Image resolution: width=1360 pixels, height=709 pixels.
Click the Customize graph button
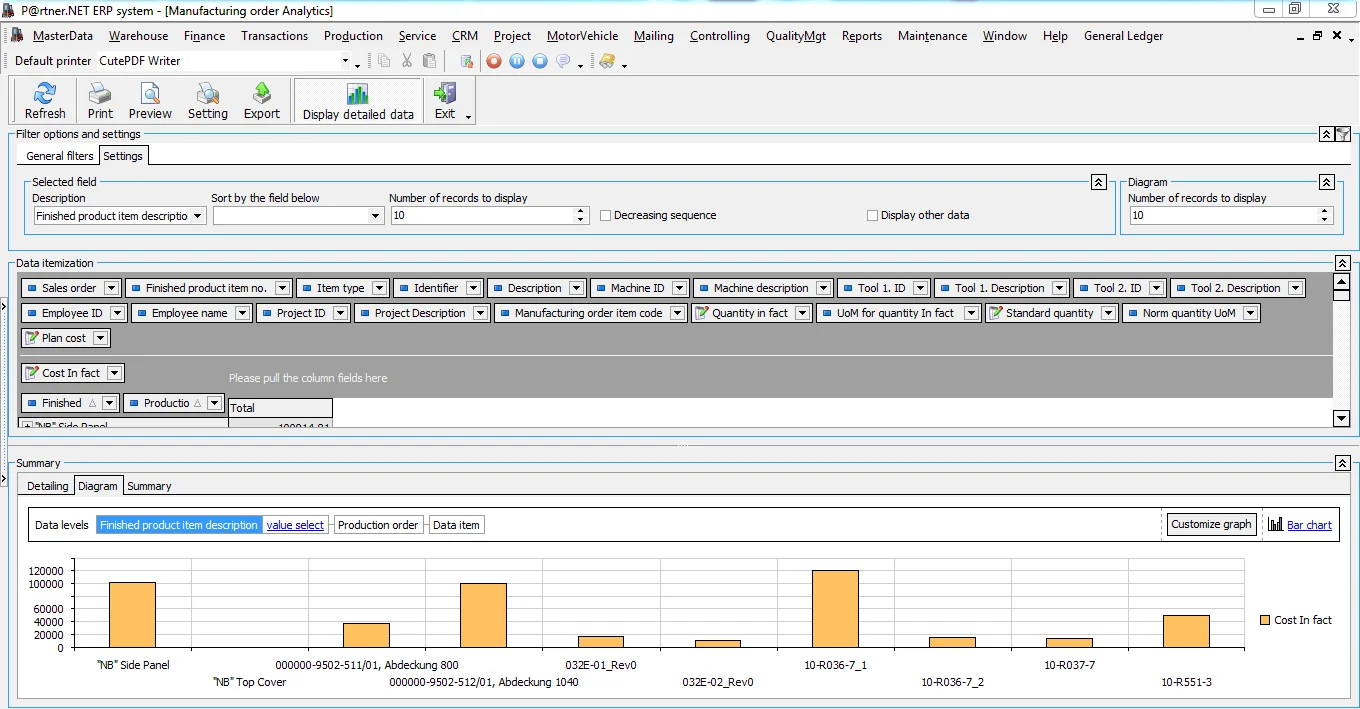coord(1211,524)
